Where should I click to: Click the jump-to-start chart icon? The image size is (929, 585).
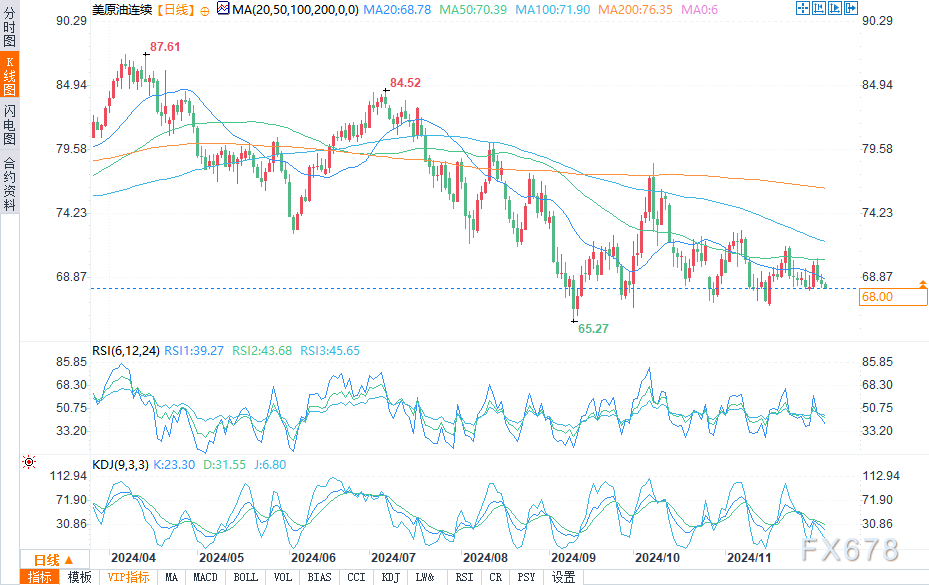click(x=819, y=8)
